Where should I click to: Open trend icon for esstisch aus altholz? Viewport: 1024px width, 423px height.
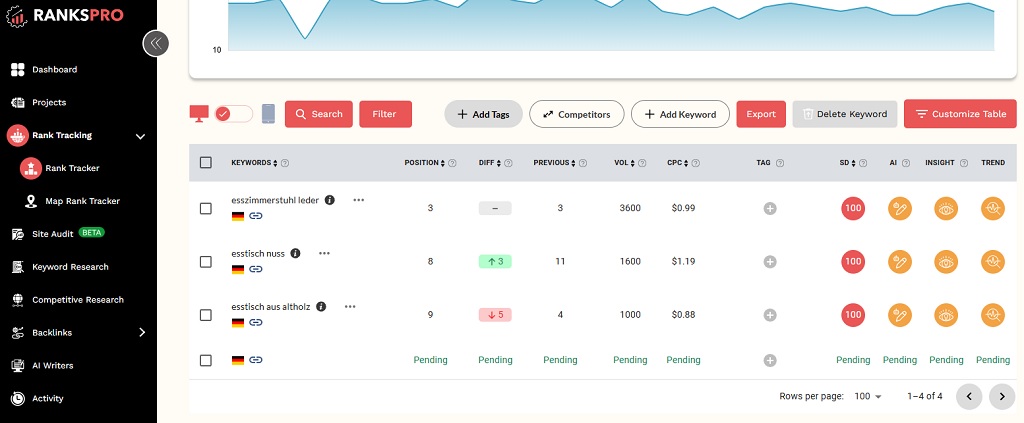click(993, 315)
